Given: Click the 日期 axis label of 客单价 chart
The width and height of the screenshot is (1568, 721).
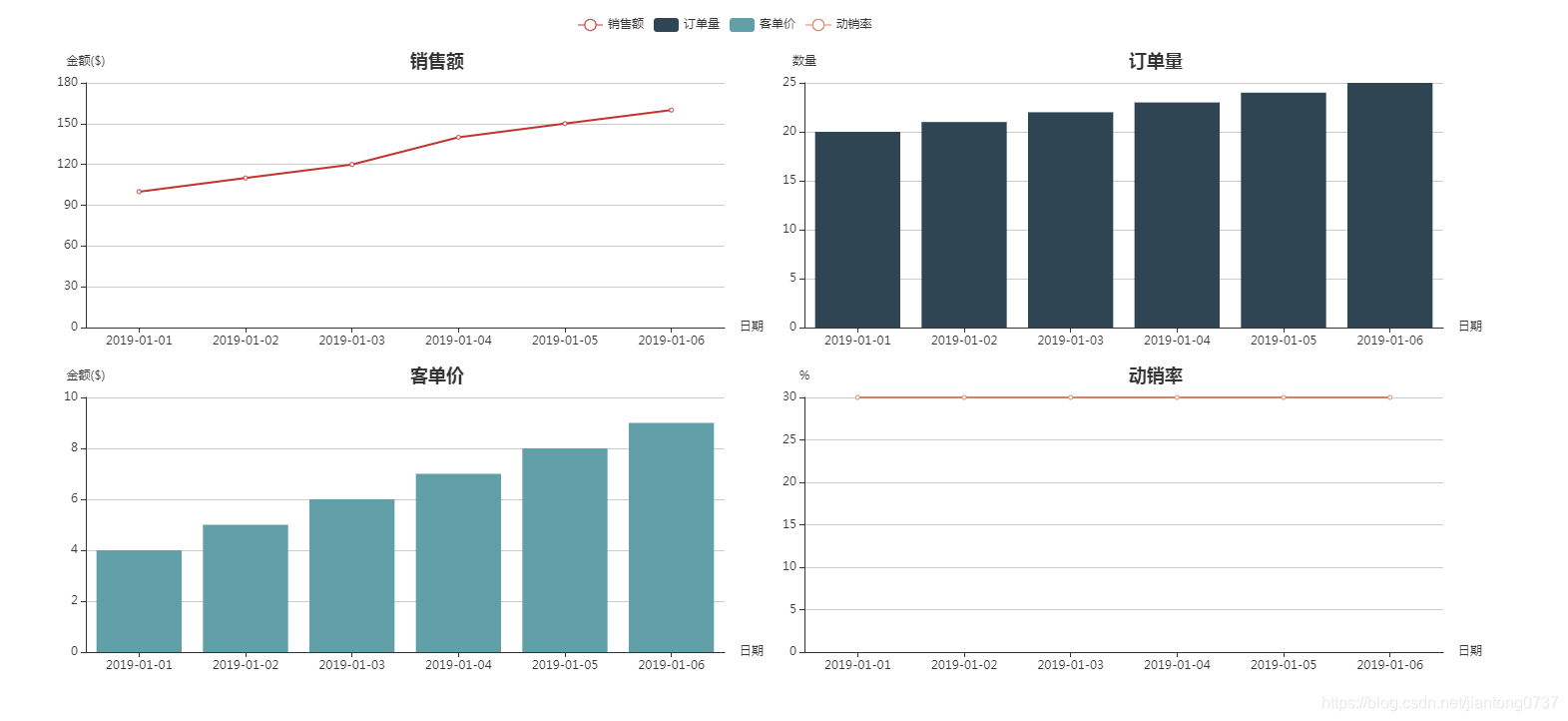Looking at the screenshot, I should (x=752, y=651).
